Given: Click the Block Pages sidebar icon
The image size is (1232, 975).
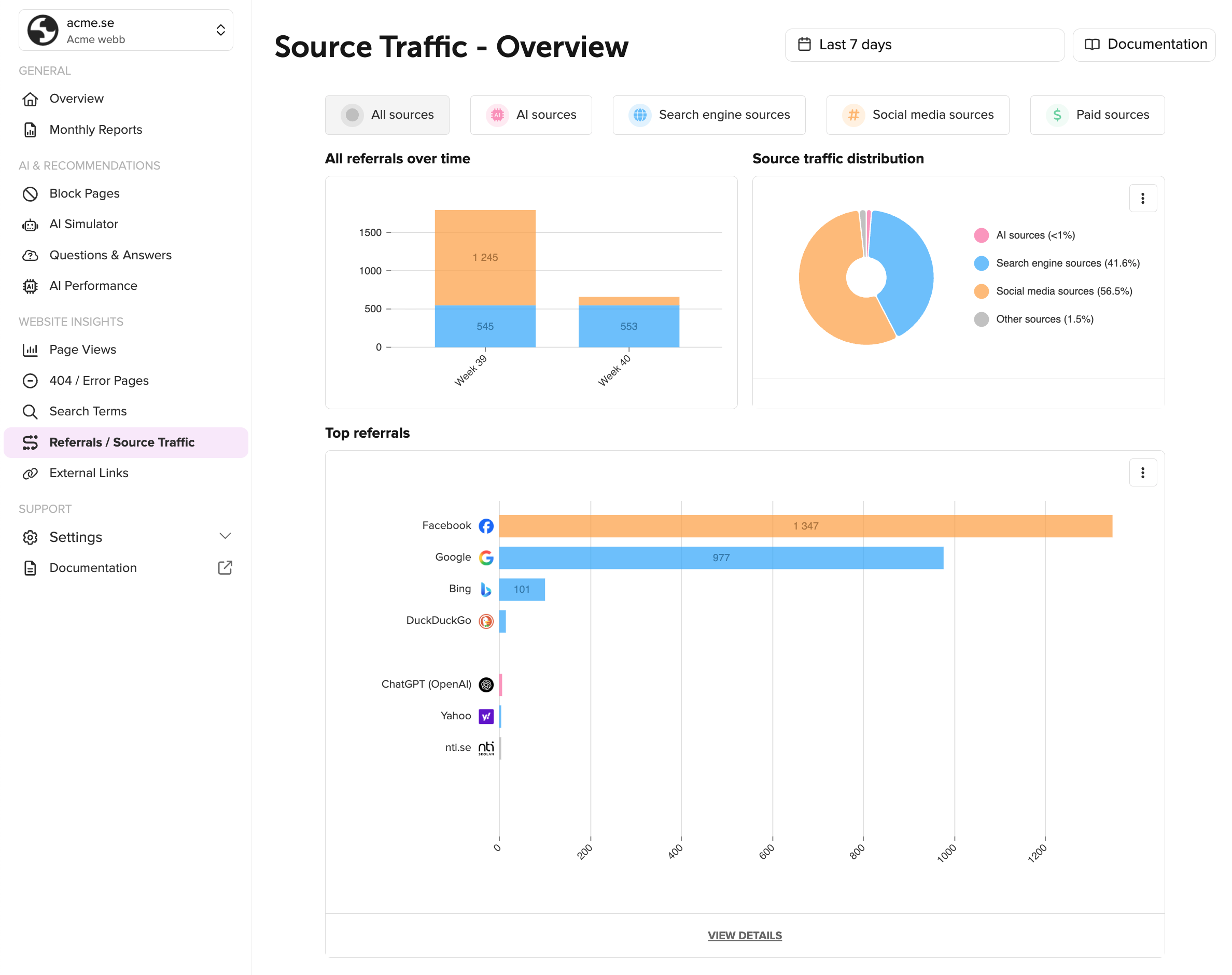Looking at the screenshot, I should tap(30, 193).
